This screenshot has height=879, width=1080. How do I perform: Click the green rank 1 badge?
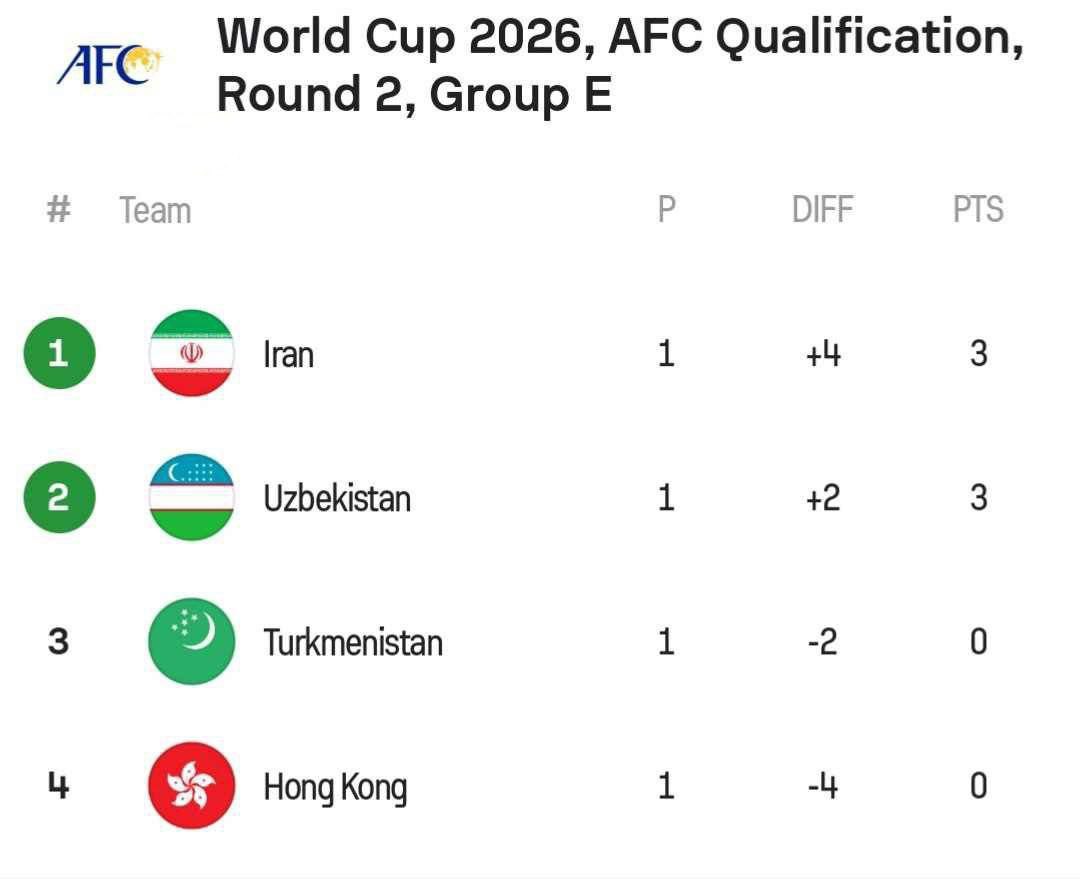click(x=59, y=353)
